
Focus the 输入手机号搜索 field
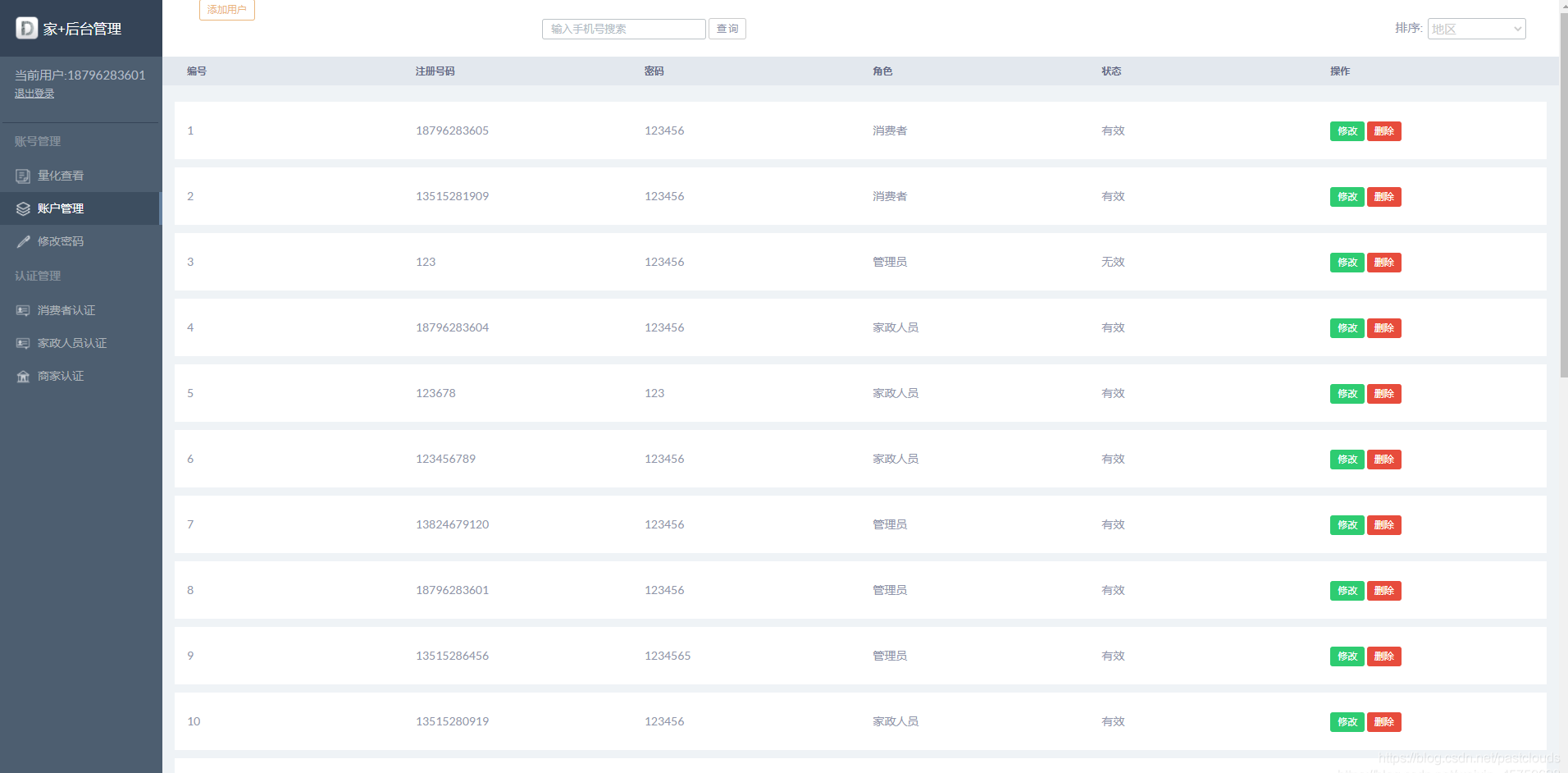click(624, 29)
